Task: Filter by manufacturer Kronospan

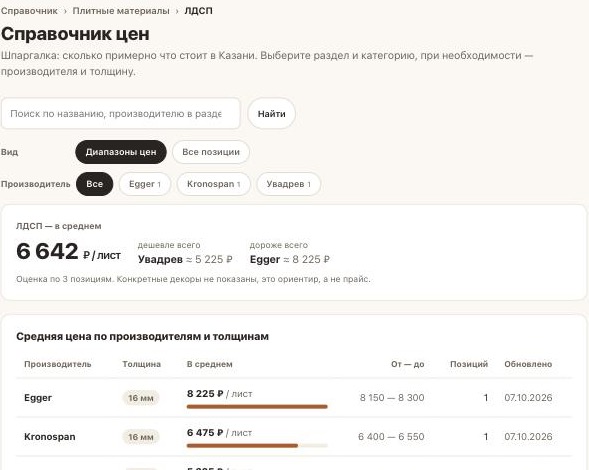Action: (213, 184)
